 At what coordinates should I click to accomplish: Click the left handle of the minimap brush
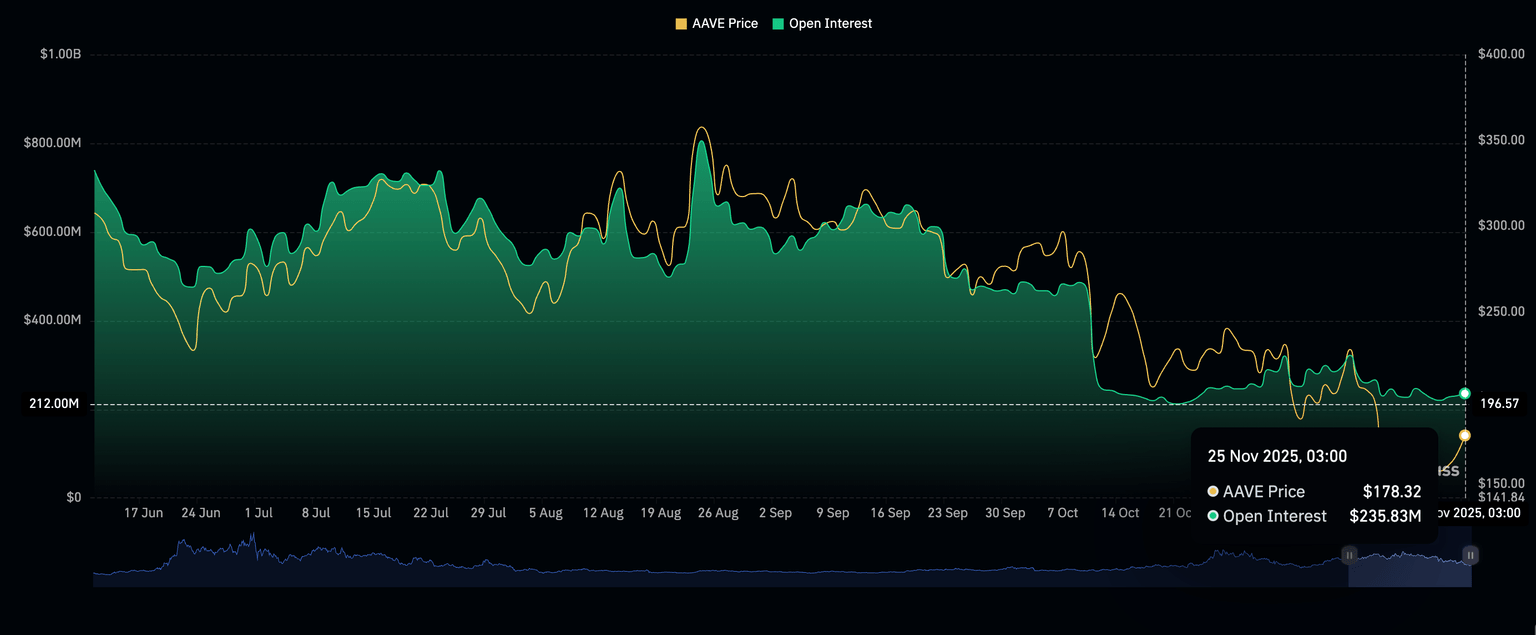click(x=1349, y=554)
